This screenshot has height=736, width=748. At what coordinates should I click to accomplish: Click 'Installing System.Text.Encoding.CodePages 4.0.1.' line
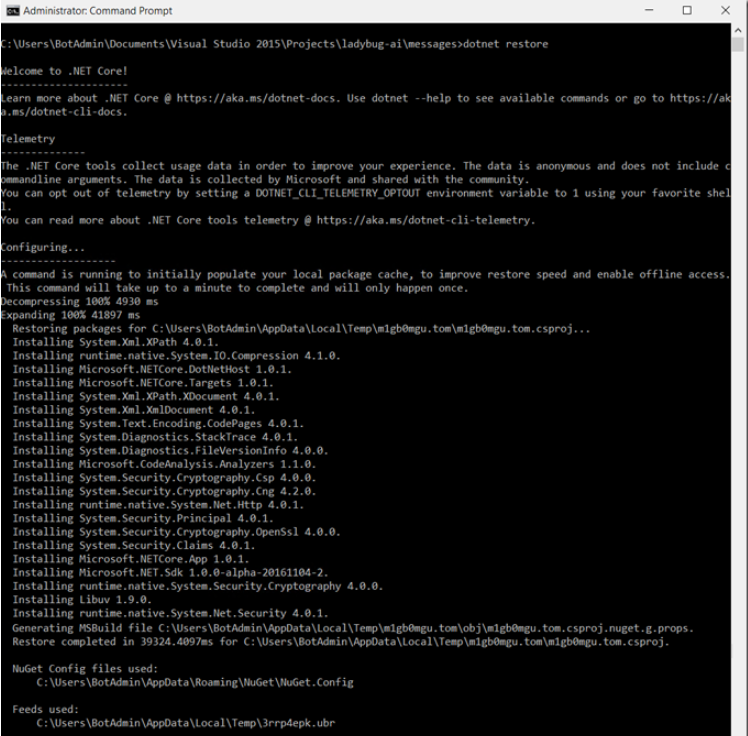[158, 424]
